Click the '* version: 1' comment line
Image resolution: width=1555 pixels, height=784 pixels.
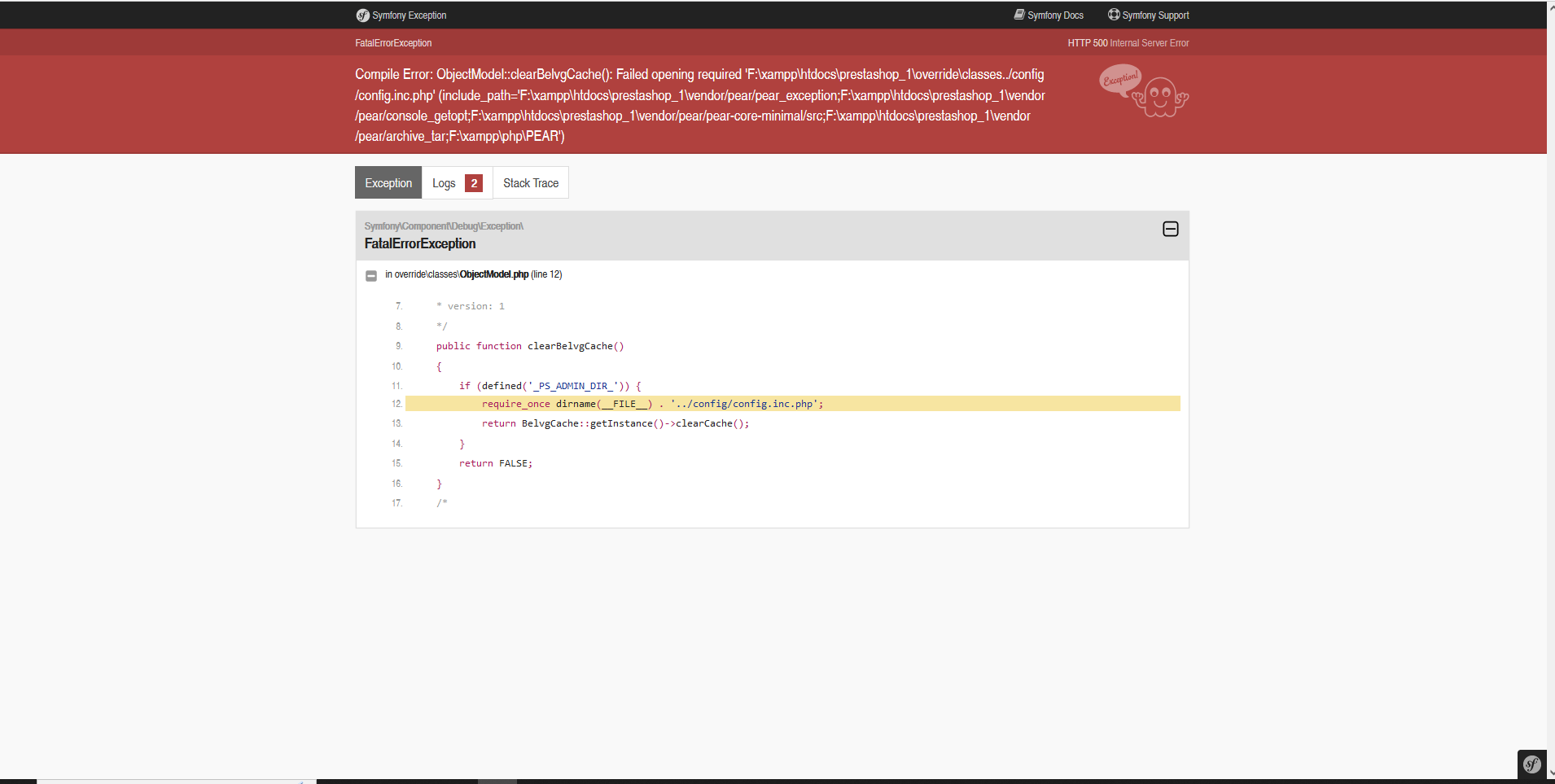[x=471, y=306]
